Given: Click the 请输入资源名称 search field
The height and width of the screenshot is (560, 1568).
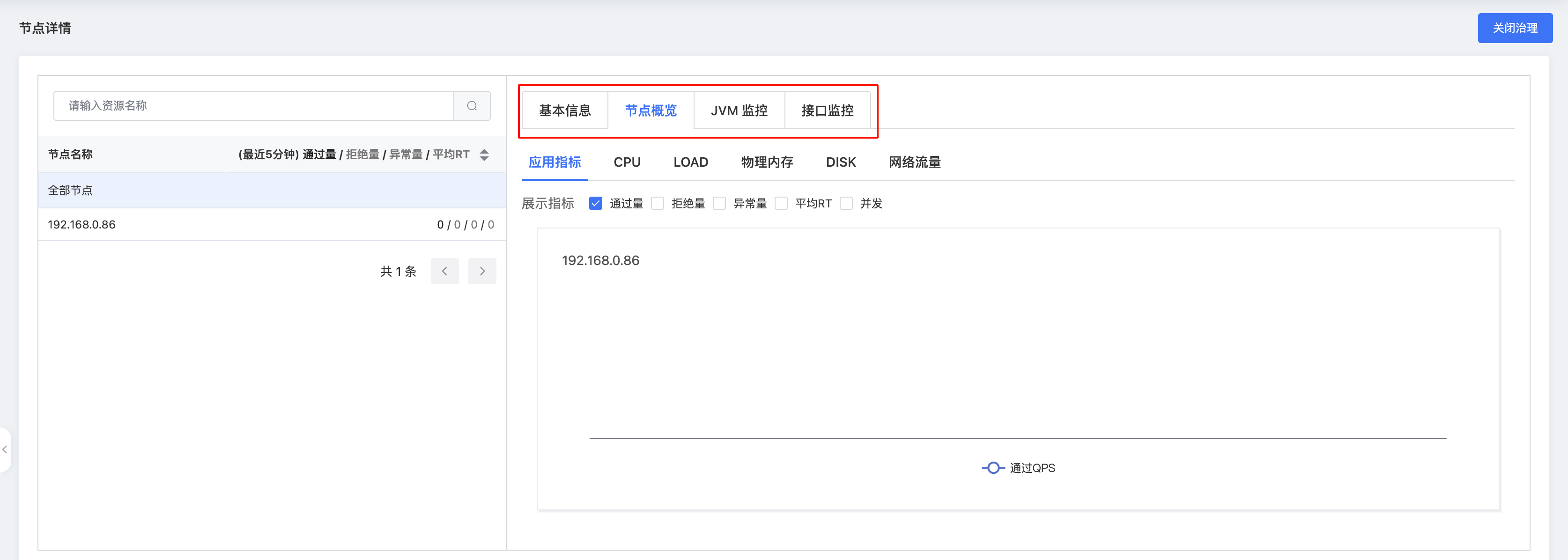Looking at the screenshot, I should click(x=254, y=106).
